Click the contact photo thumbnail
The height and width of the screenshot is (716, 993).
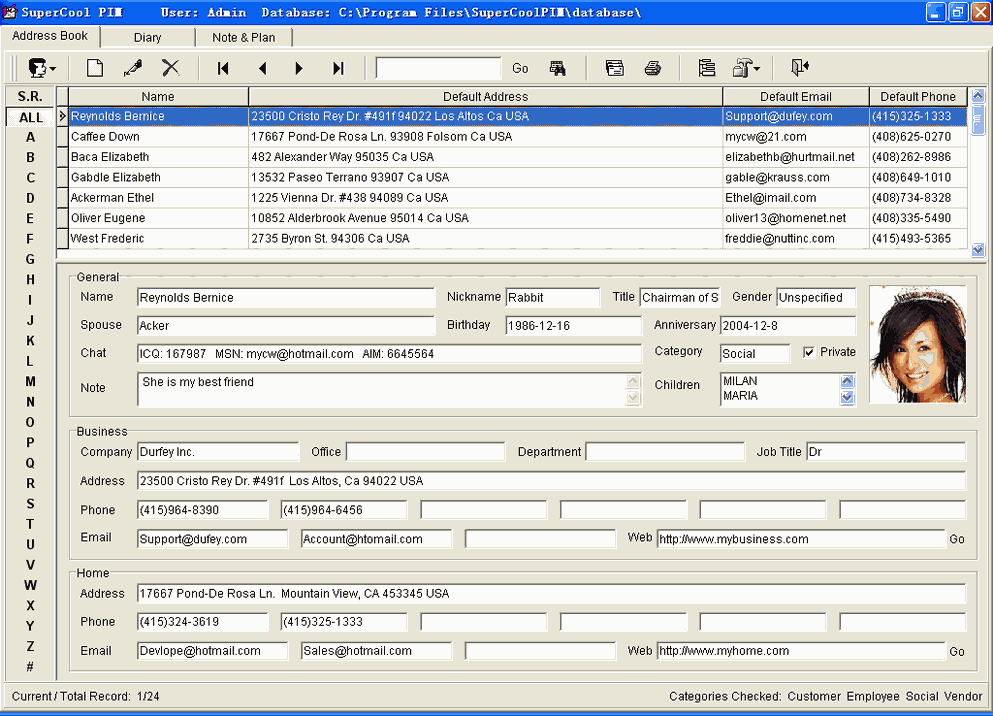click(x=917, y=345)
